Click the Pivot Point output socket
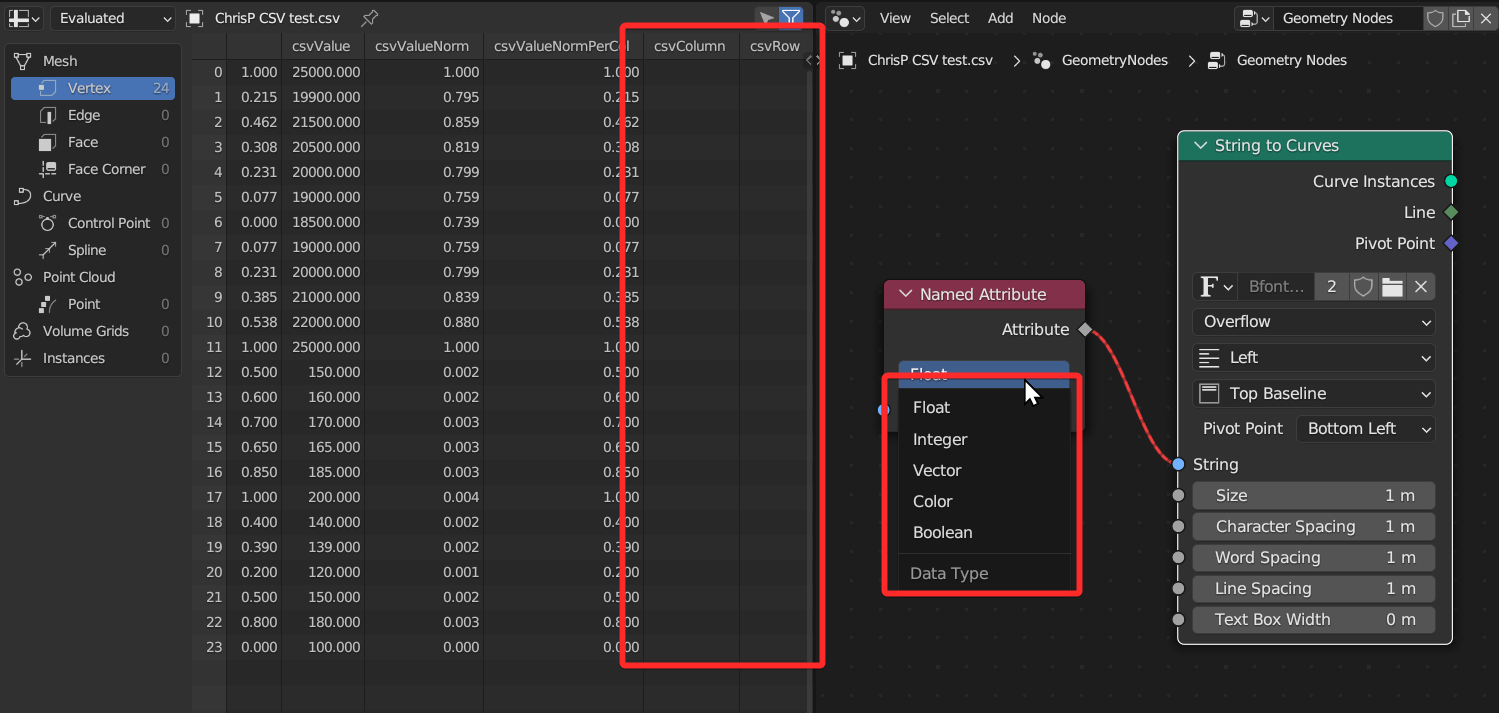This screenshot has width=1499, height=713. point(1451,243)
